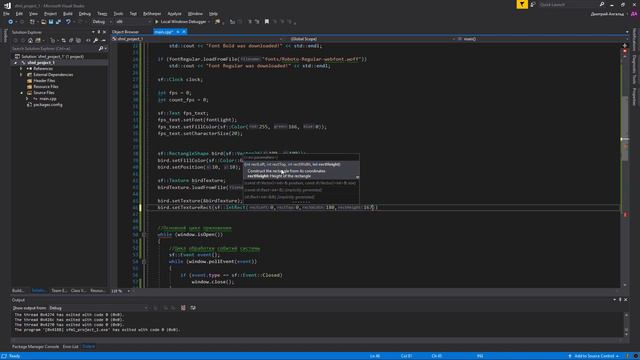This screenshot has height=360, width=640.
Task: Click the Solution Explorer search magnifier icon
Action: 101,49
